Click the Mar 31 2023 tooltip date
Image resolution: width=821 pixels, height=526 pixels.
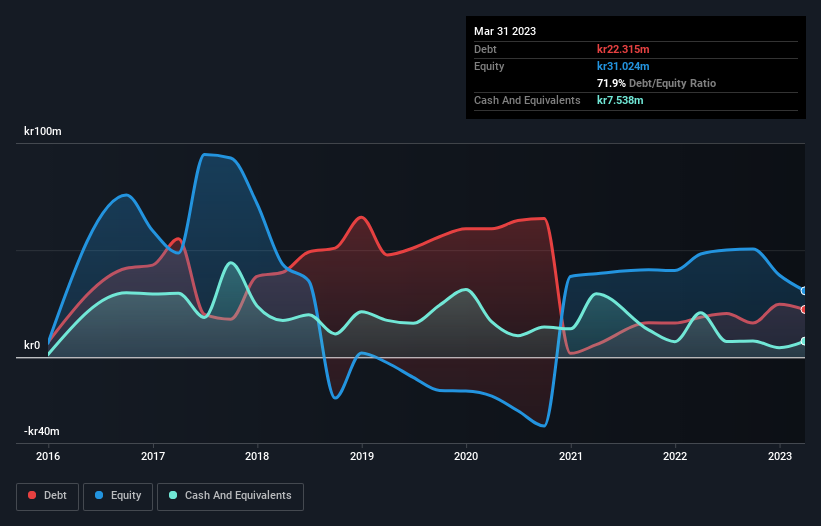click(505, 31)
